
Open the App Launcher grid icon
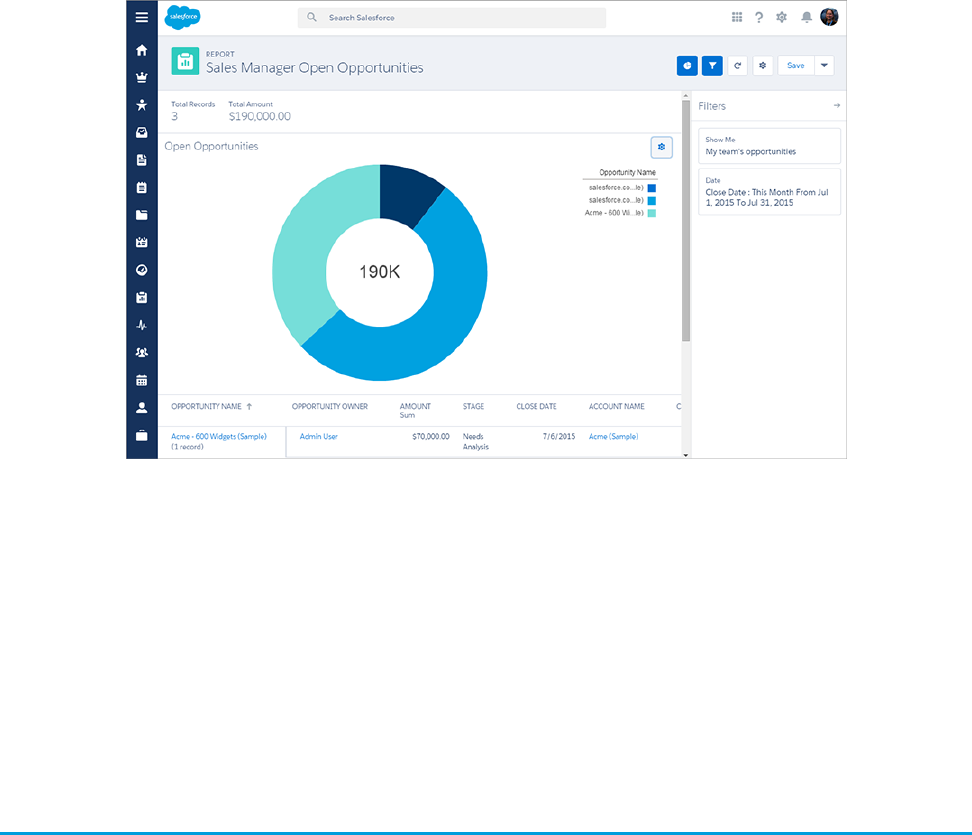click(736, 17)
